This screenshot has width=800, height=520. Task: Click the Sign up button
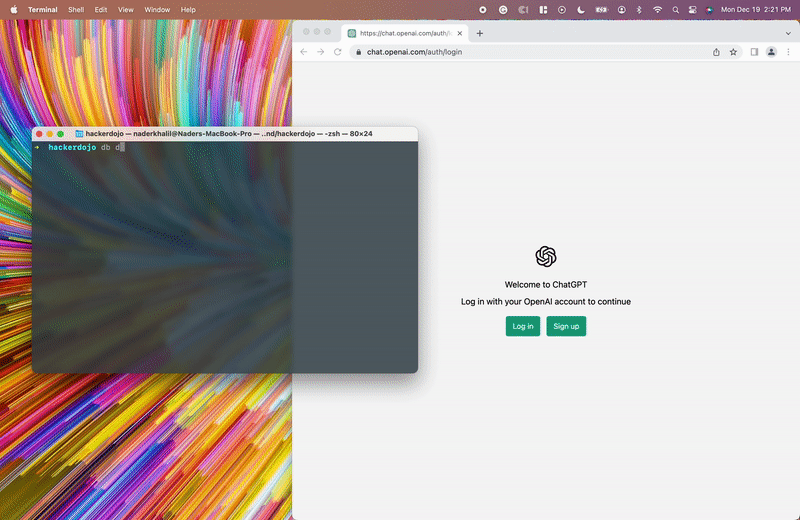(566, 326)
